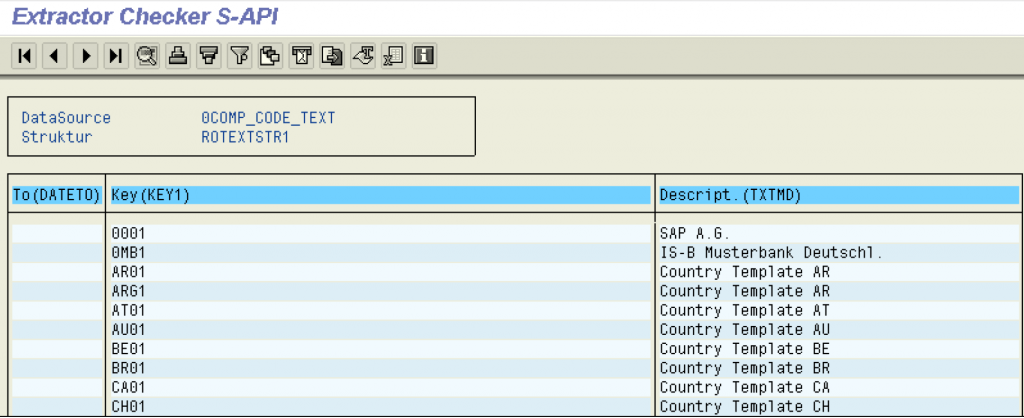This screenshot has height=418, width=1024.
Task: Click the overlapping windows layout icon
Action: tap(270, 56)
